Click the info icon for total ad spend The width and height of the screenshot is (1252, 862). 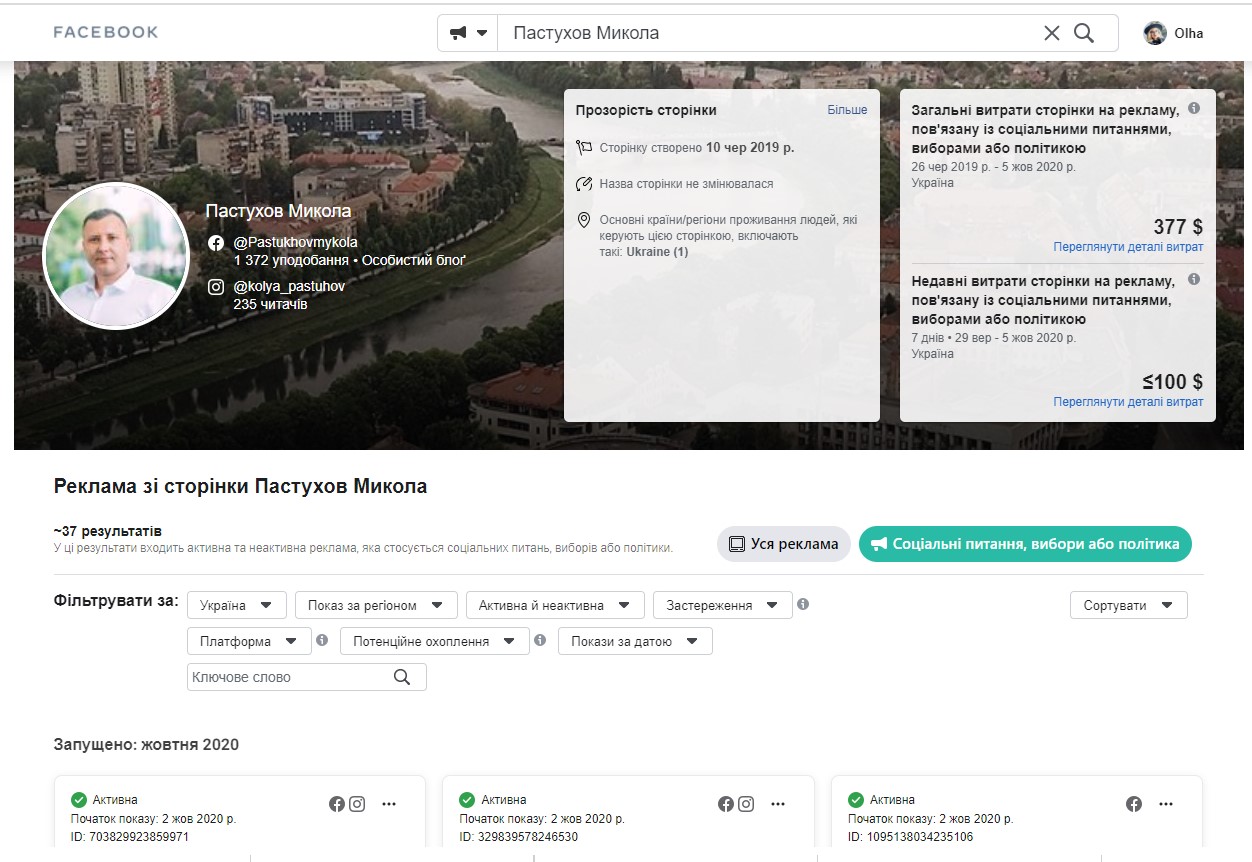(x=1194, y=108)
